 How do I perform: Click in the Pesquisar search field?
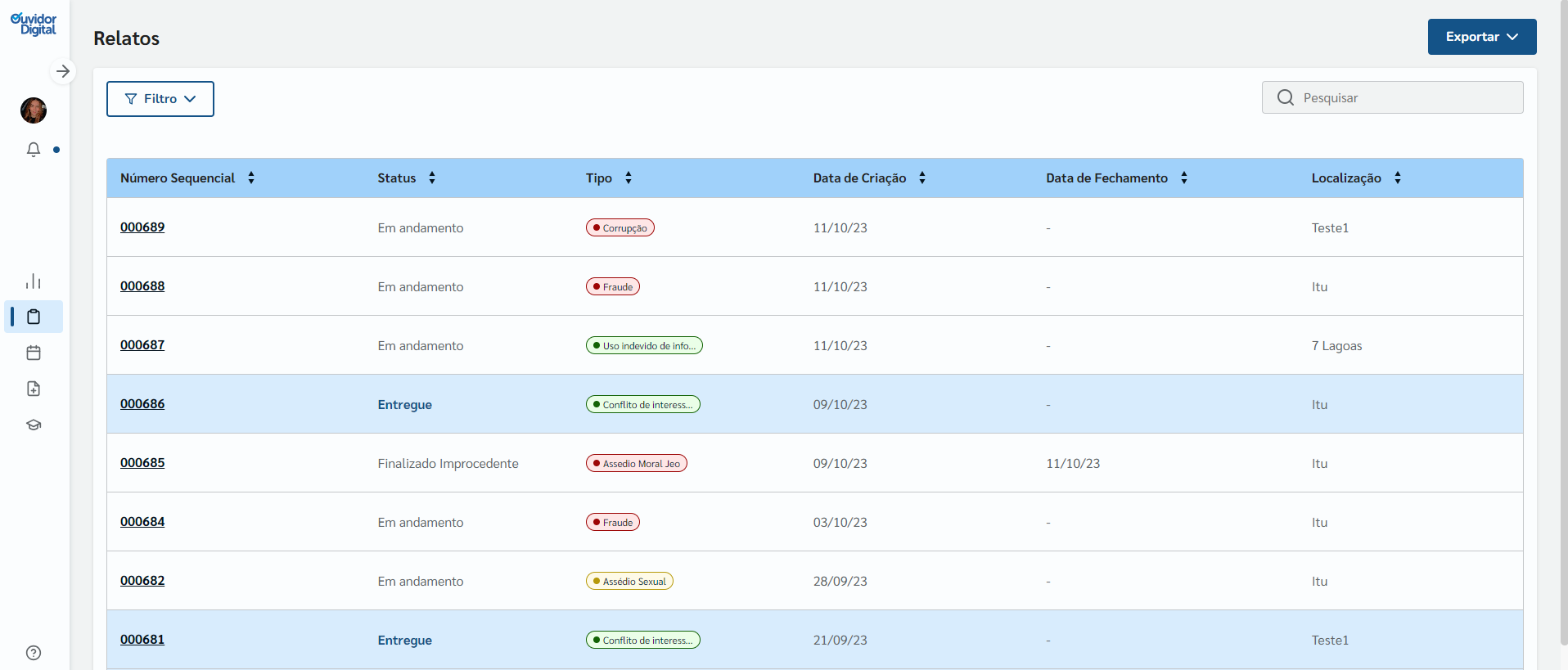coord(1393,97)
